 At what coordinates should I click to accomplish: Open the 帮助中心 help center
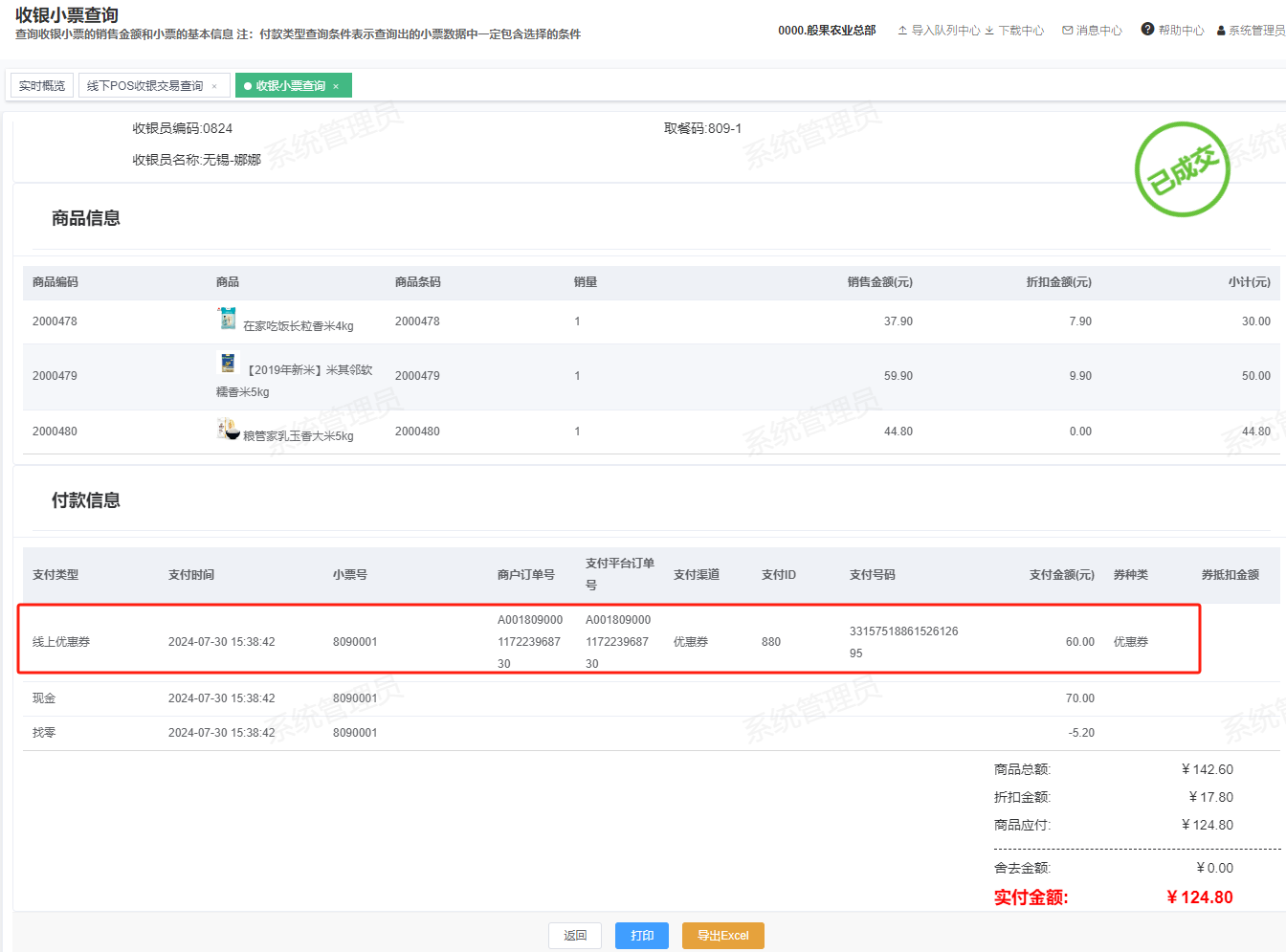[1172, 31]
